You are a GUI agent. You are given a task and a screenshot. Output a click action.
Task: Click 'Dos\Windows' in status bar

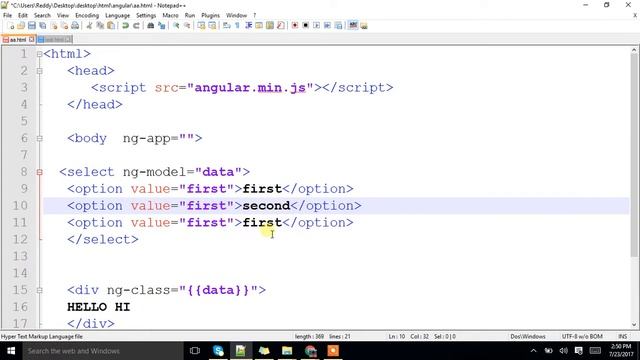tap(528, 336)
